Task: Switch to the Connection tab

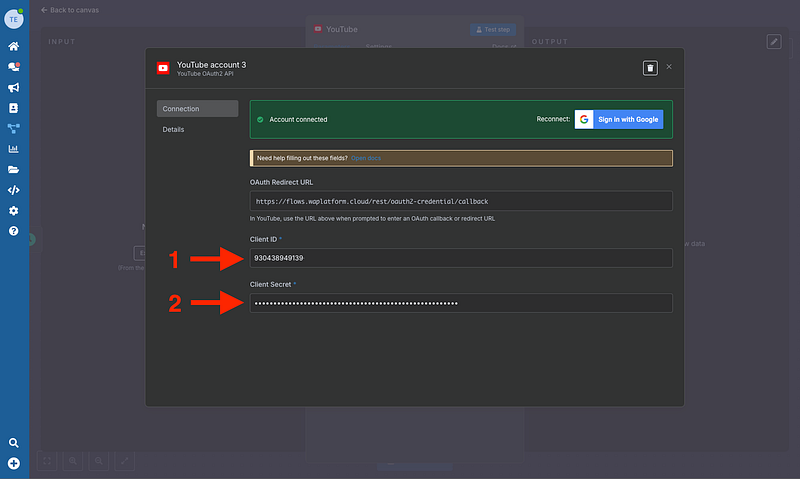Action: (x=197, y=109)
